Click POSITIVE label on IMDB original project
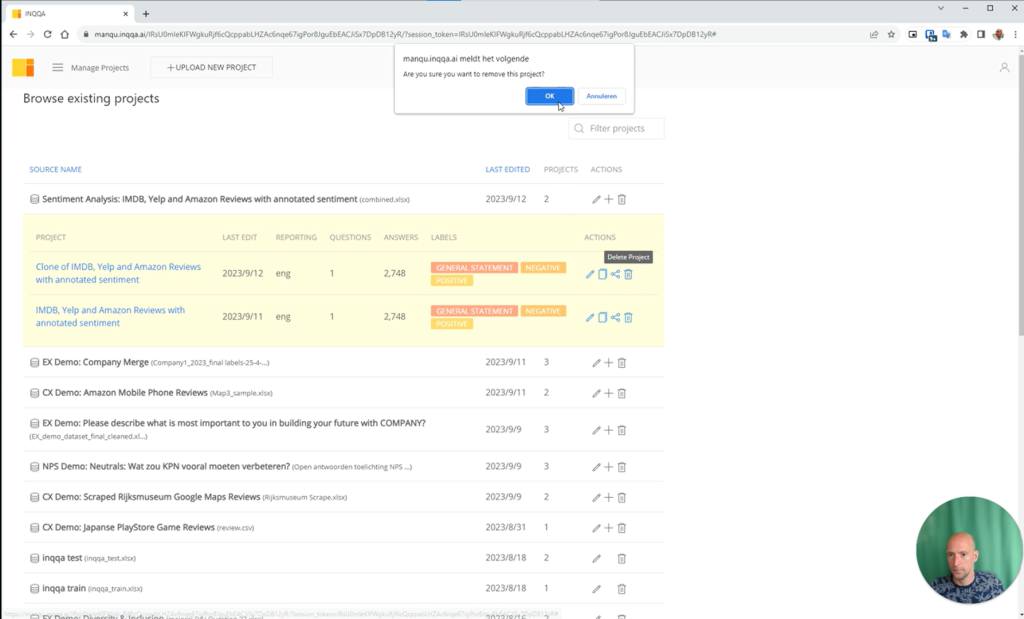Viewport: 1024px width, 619px height. coord(451,324)
